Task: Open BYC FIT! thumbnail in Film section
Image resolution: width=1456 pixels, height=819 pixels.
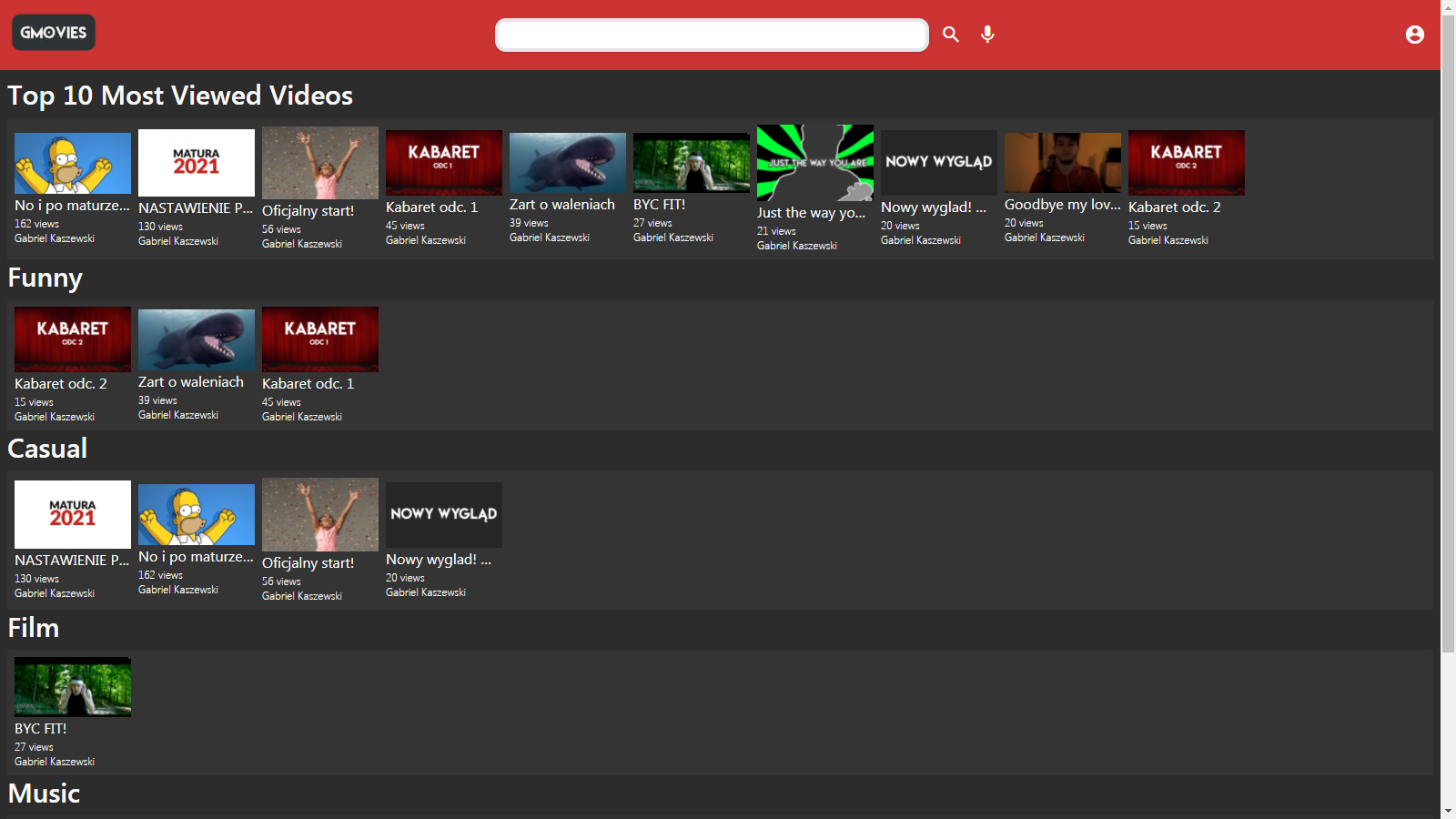Action: coord(73,687)
